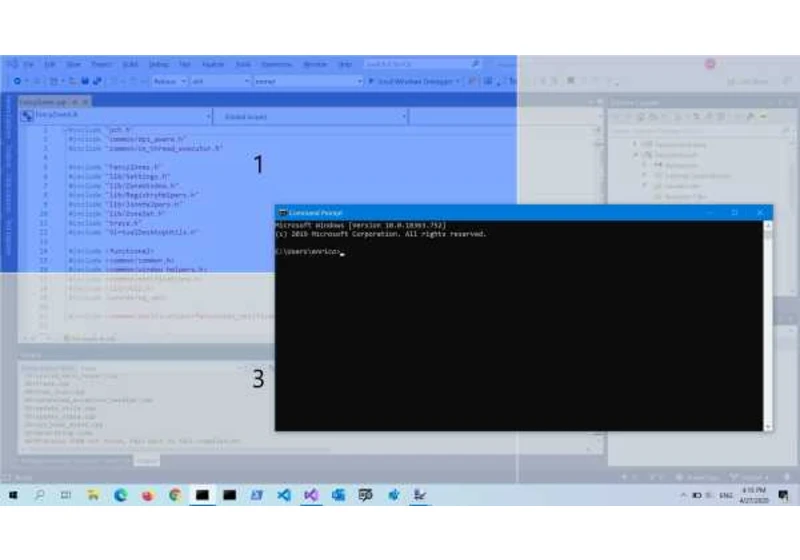
Task: Click the Save All toolbar icon
Action: 96,81
